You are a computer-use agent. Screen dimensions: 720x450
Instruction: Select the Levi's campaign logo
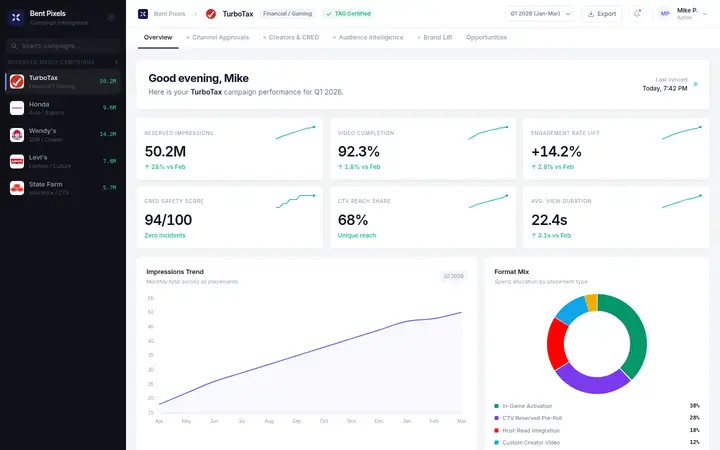pos(17,162)
